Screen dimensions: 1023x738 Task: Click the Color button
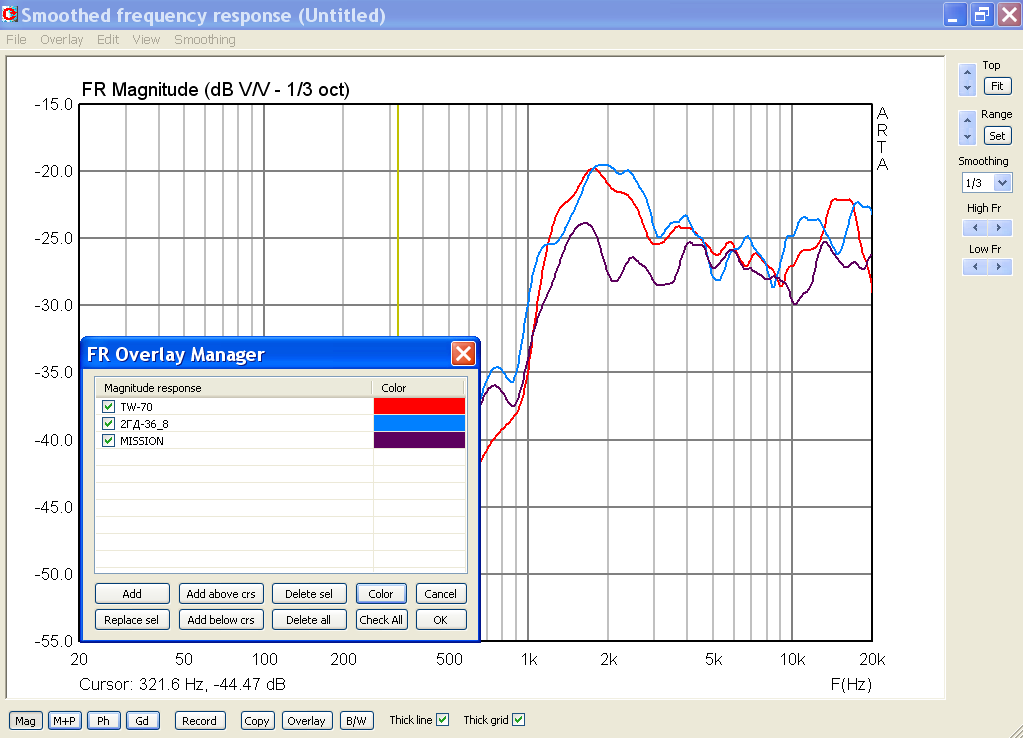pos(382,594)
